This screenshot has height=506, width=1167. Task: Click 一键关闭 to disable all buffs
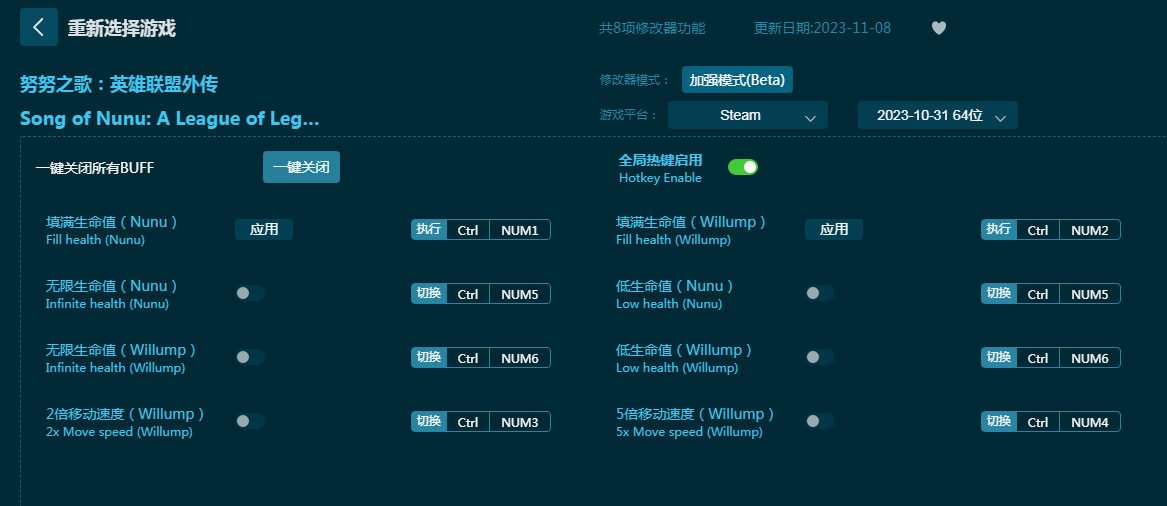301,167
